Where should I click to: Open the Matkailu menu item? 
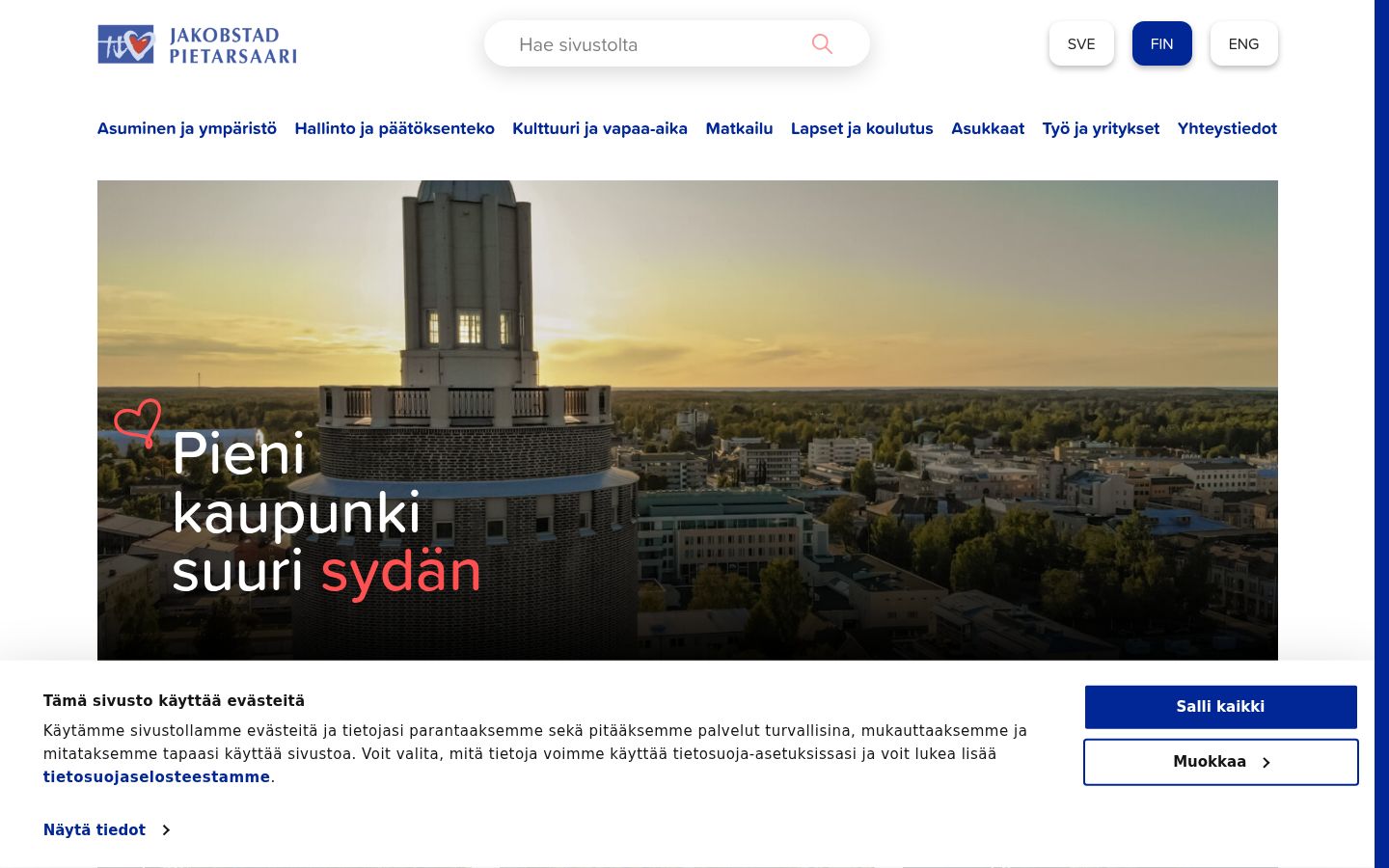[x=739, y=128]
